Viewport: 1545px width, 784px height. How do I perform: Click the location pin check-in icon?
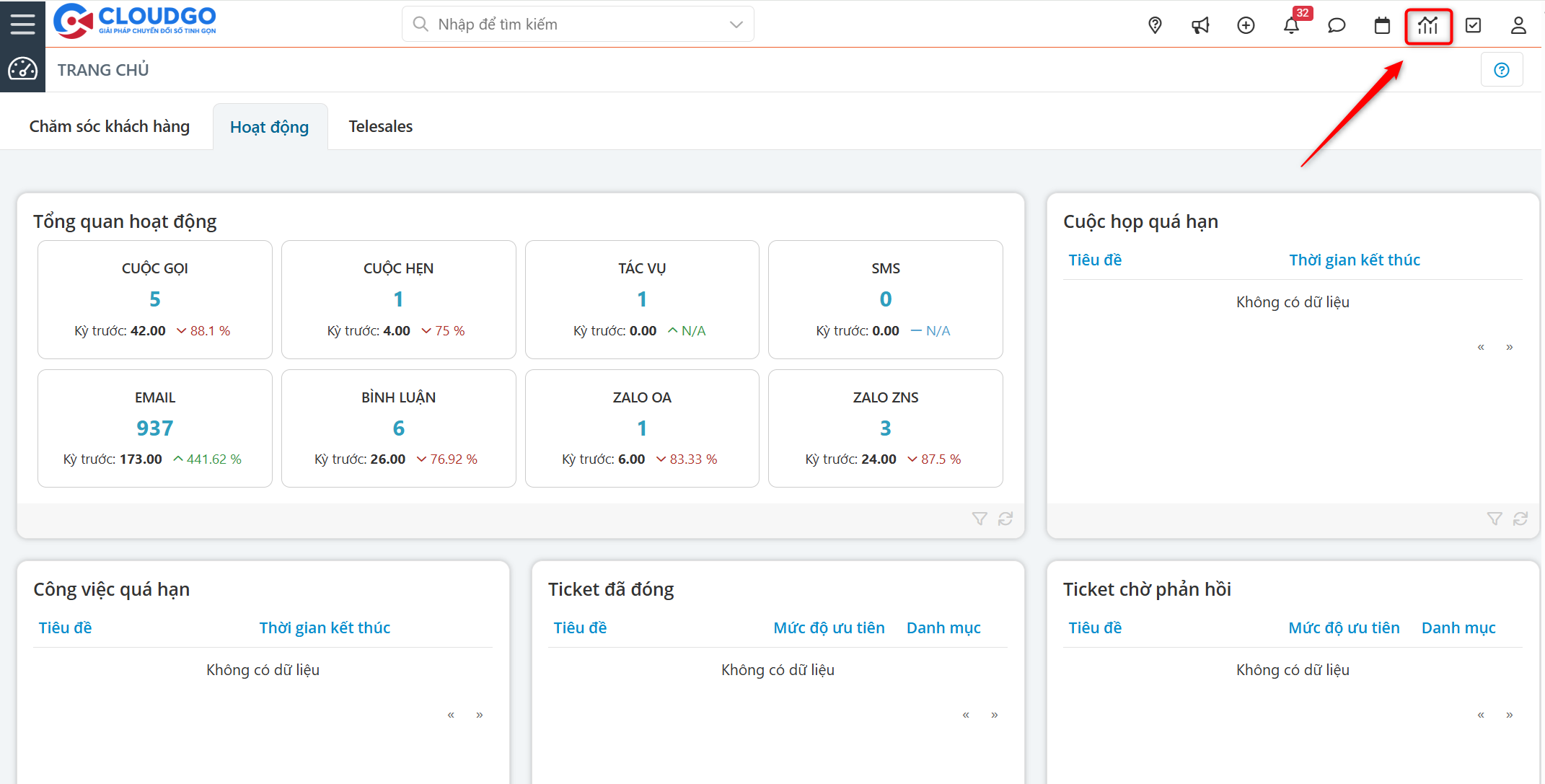point(1155,25)
